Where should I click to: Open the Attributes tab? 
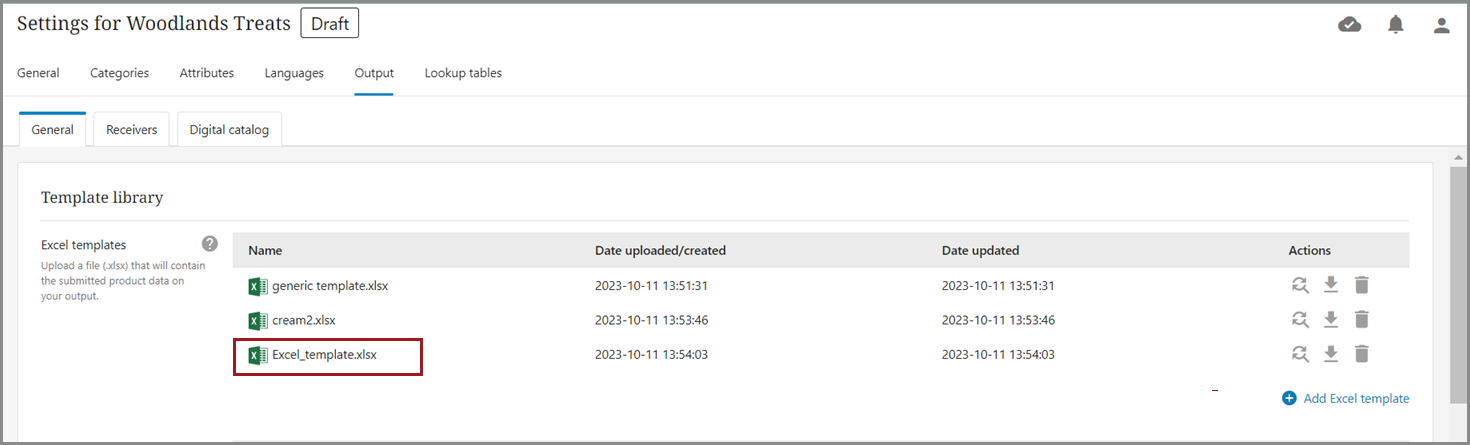pyautogui.click(x=207, y=73)
